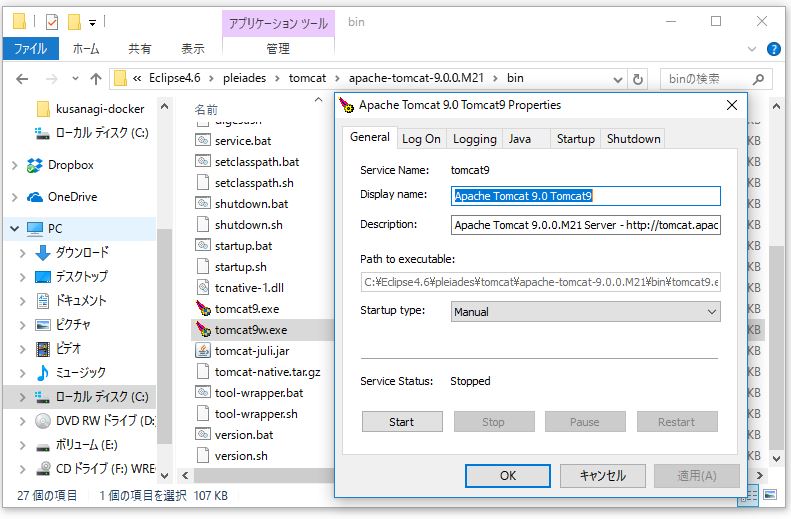Switch to the Startup tab
The height and width of the screenshot is (519, 791).
(576, 139)
